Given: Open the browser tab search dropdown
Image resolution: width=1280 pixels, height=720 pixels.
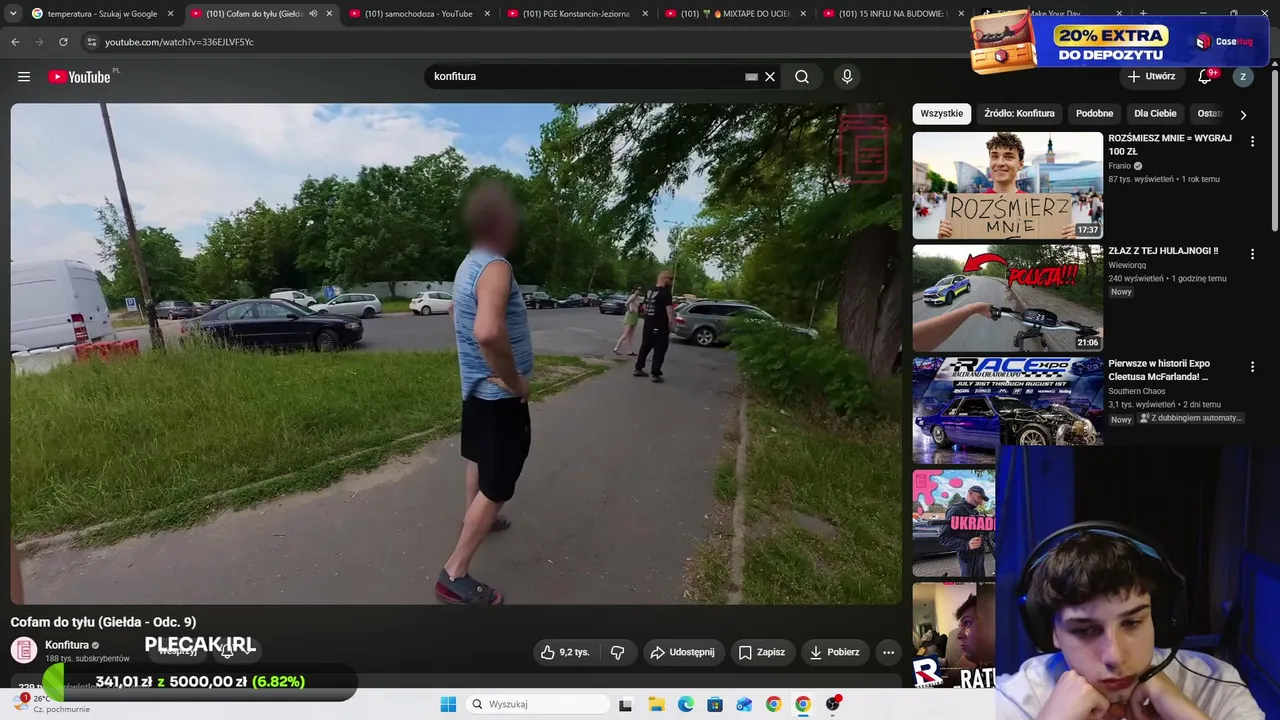Looking at the screenshot, I should click(x=13, y=14).
